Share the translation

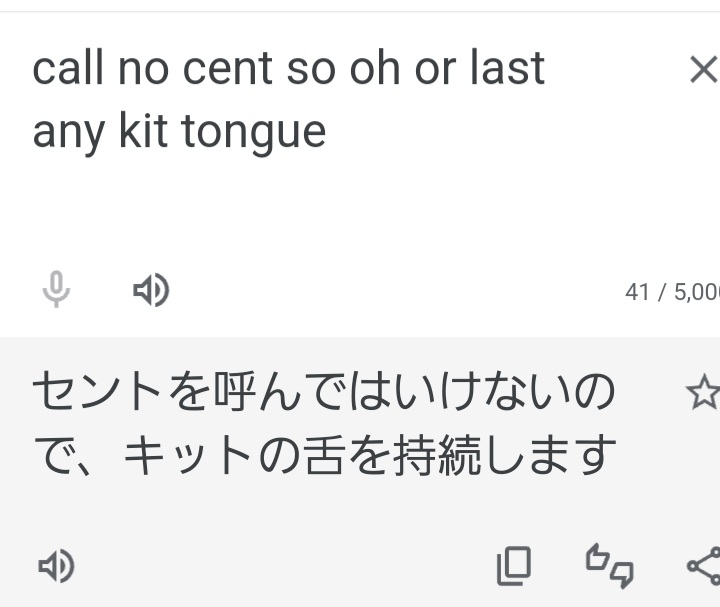pos(703,566)
